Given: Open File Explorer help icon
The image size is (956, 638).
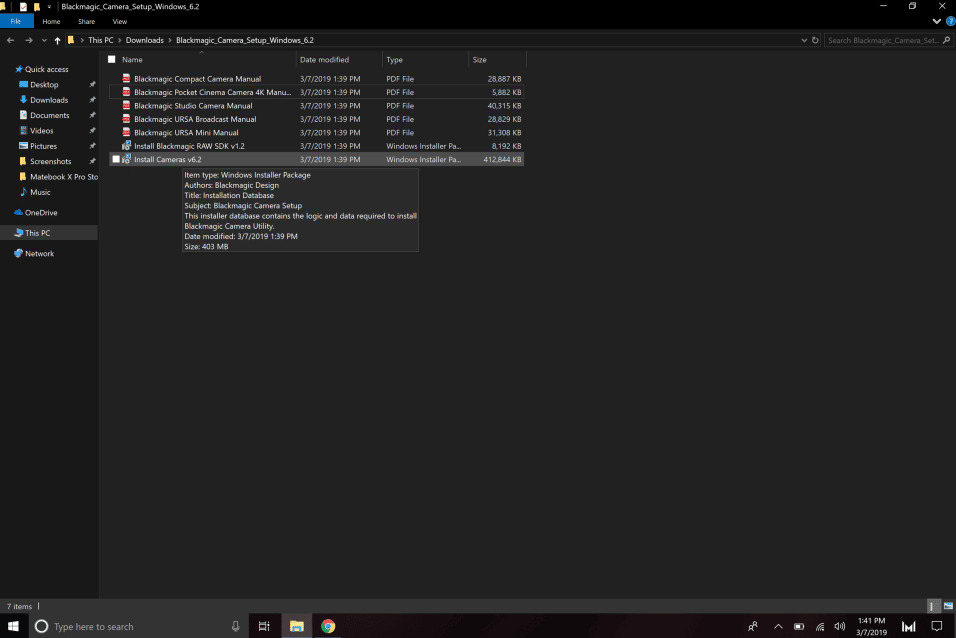Looking at the screenshot, I should click(951, 21).
